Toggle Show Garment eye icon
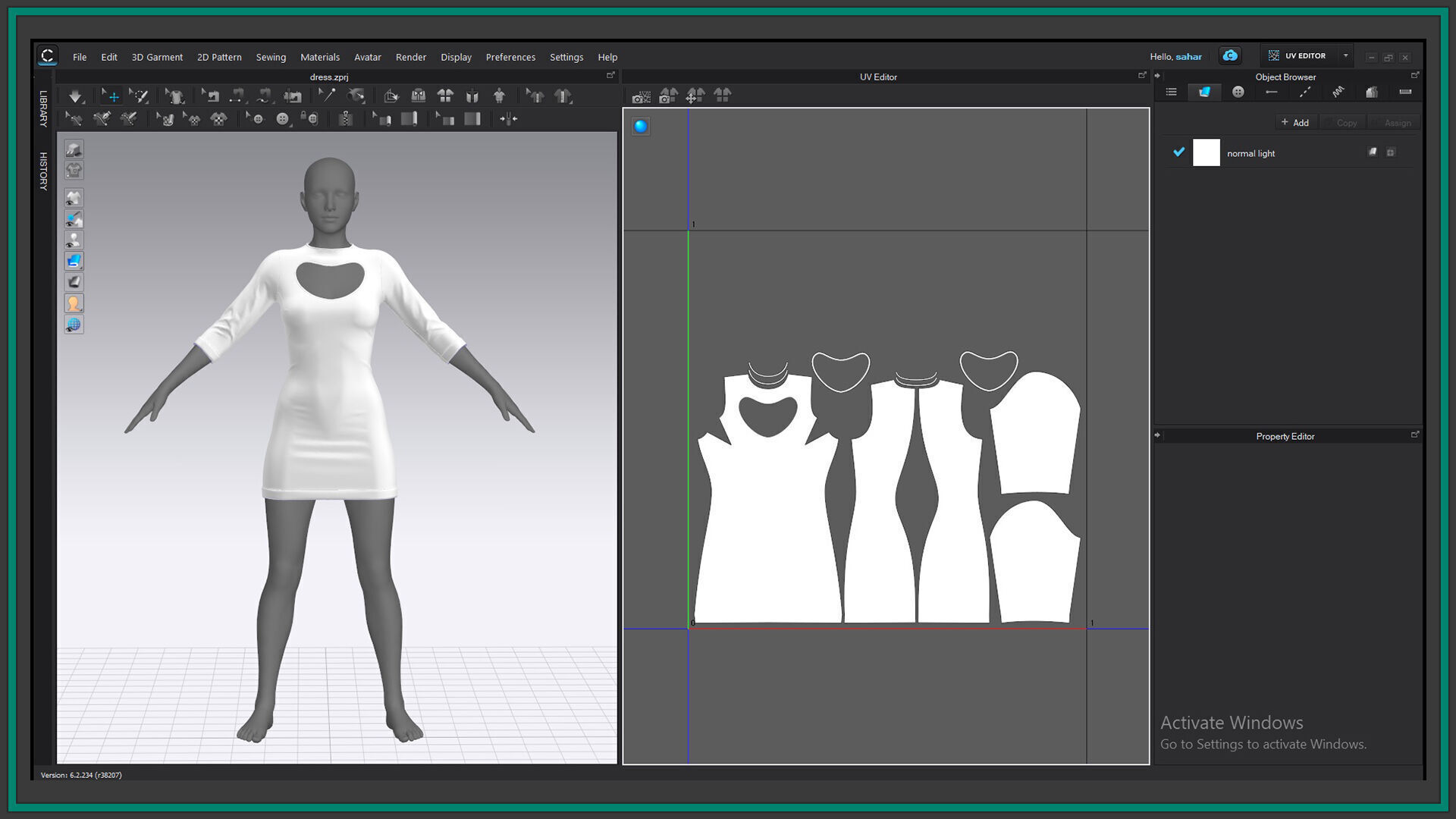Viewport: 1456px width, 819px height. [74, 198]
